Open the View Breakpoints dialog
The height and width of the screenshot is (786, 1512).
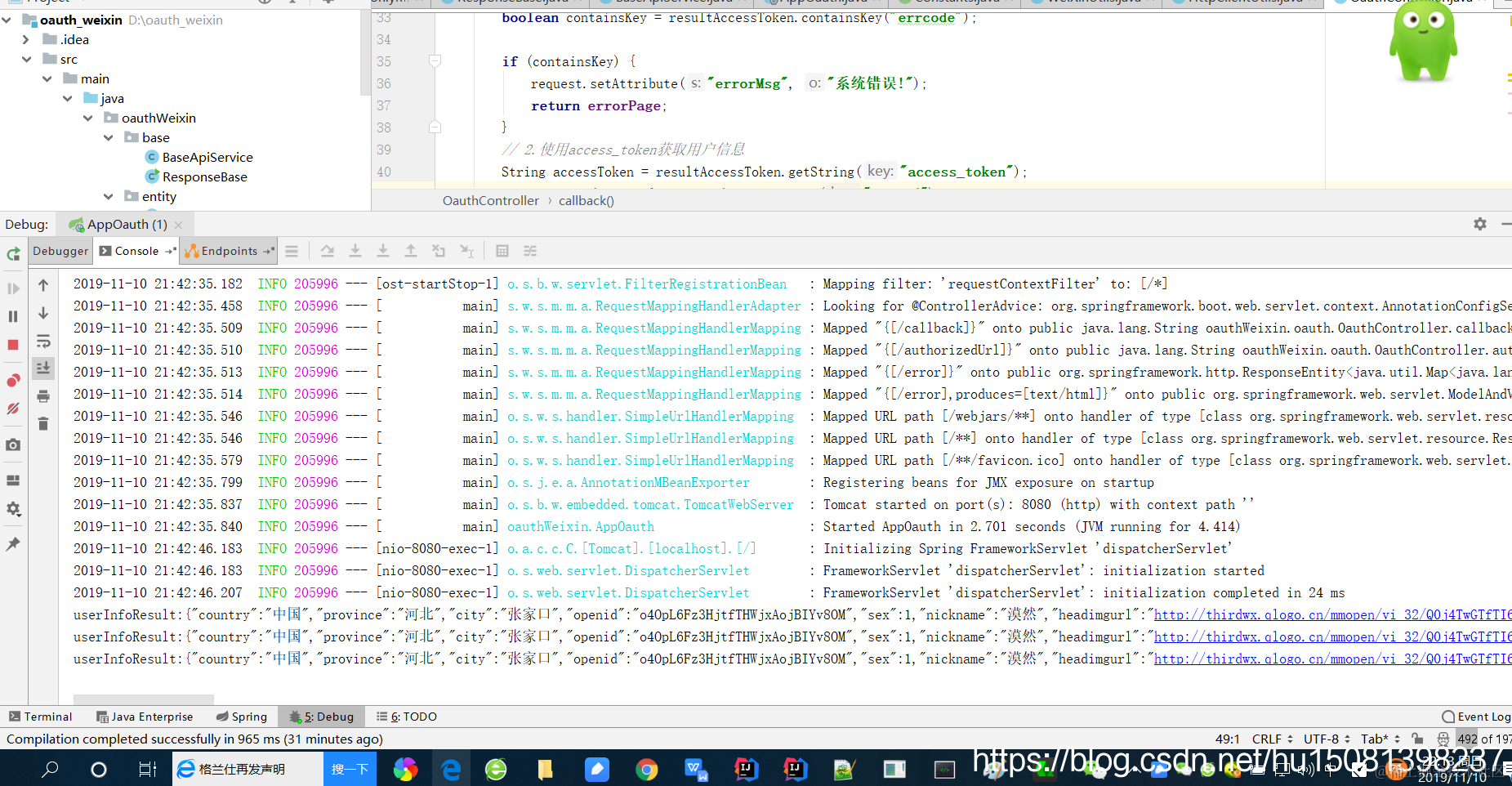tap(13, 381)
